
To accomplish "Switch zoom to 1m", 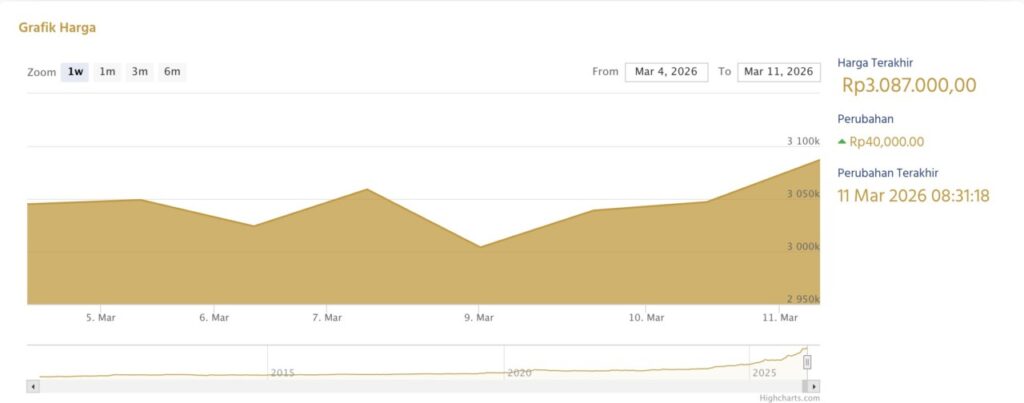I will pos(107,72).
